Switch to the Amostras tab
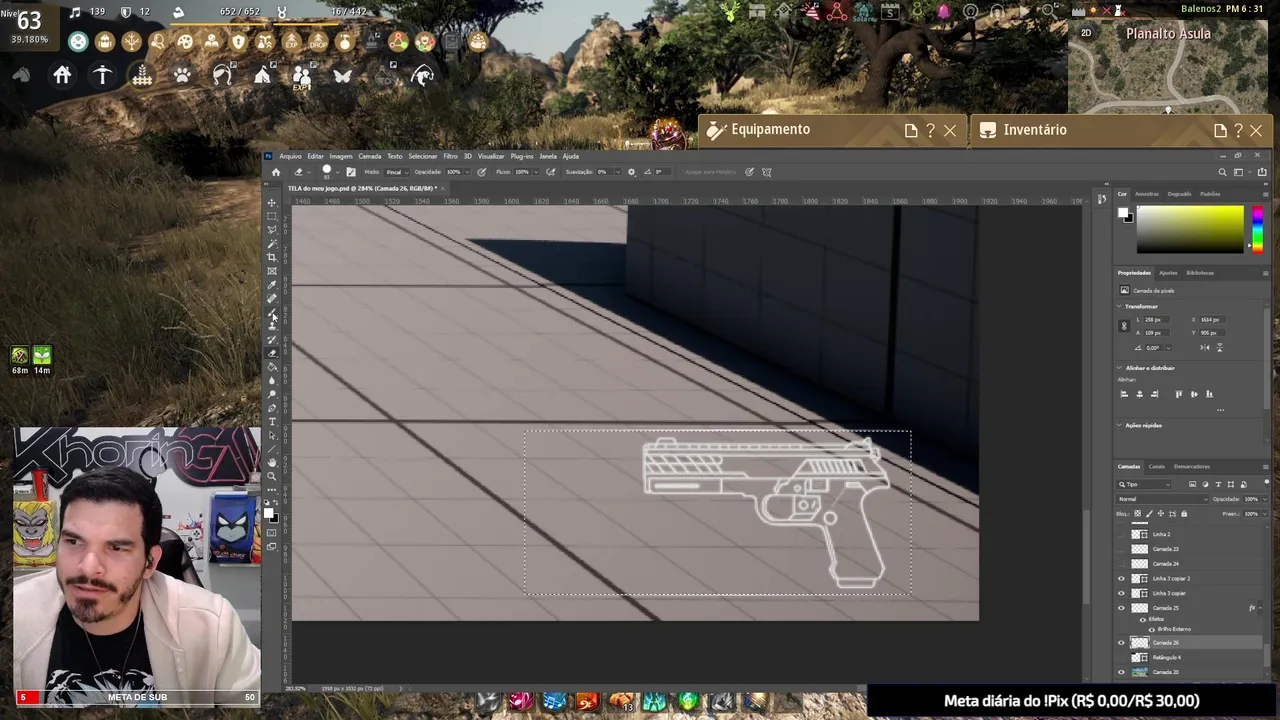The height and width of the screenshot is (720, 1280). click(1147, 194)
